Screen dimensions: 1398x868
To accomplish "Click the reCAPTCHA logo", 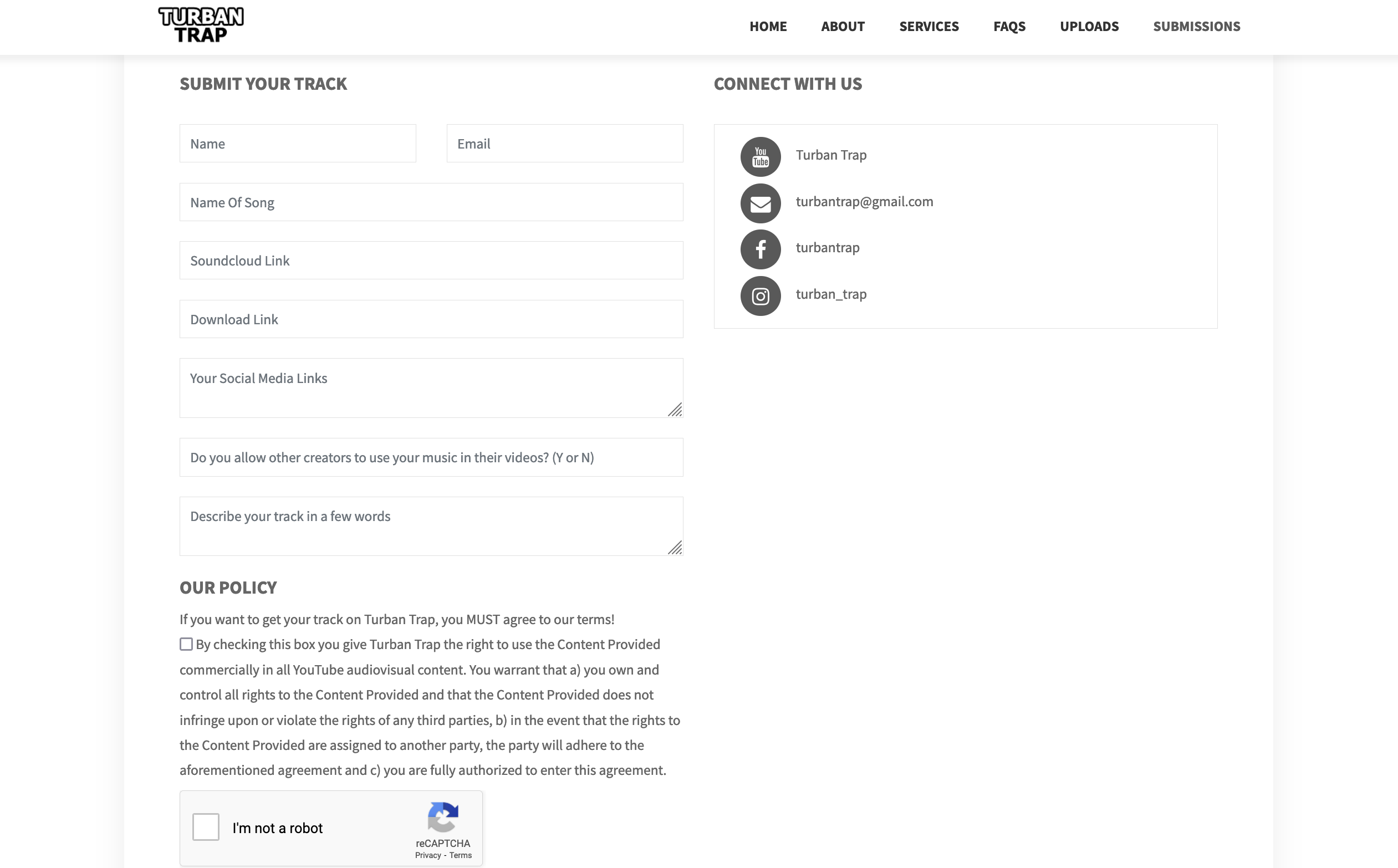I will [443, 817].
